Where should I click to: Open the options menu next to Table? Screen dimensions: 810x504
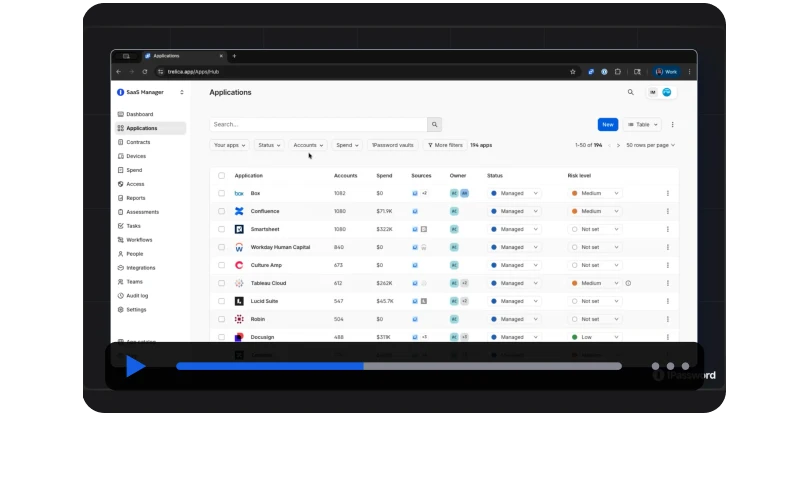pos(672,124)
